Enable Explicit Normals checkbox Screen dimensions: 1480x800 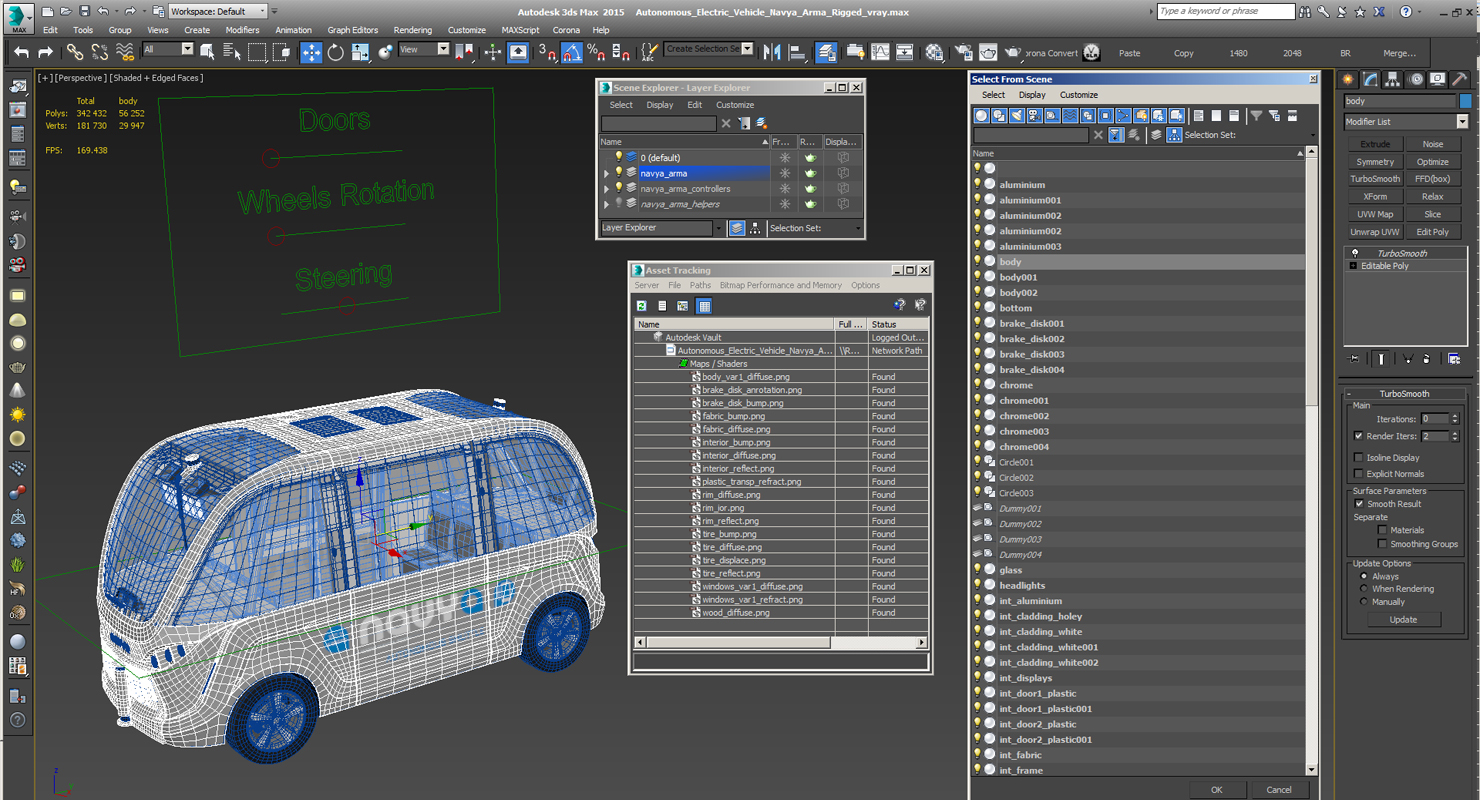pos(1358,474)
